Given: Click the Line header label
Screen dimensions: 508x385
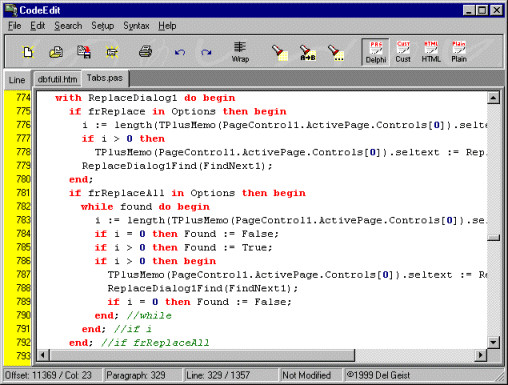Looking at the screenshot, I should pos(17,80).
